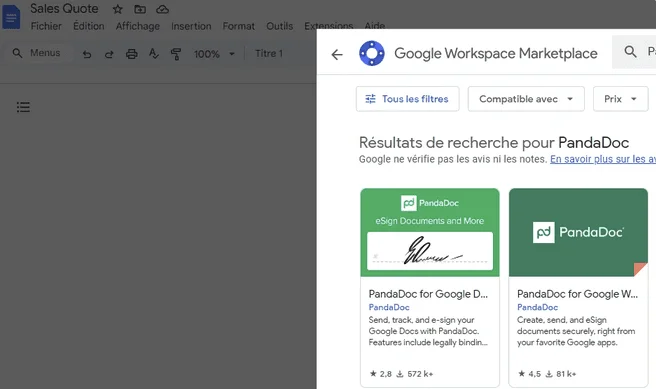Screen dimensions: 656x389
Task: Click the redo arrow in the toolbar
Action: point(109,54)
